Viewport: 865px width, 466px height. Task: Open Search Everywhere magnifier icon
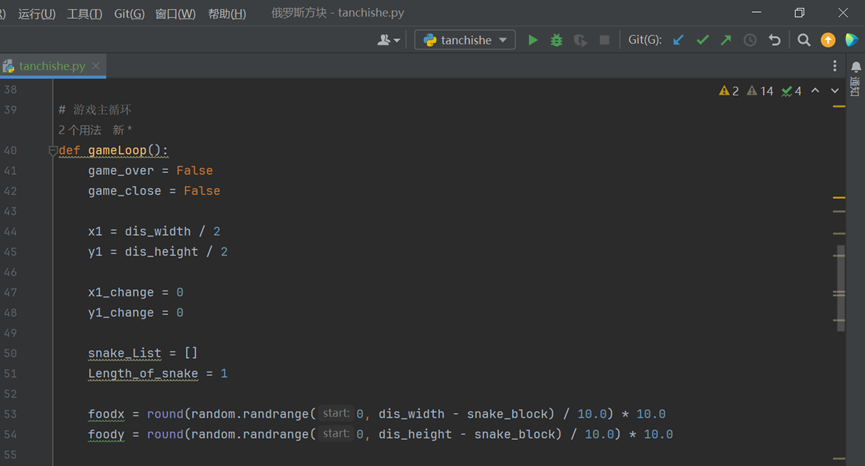tap(804, 40)
